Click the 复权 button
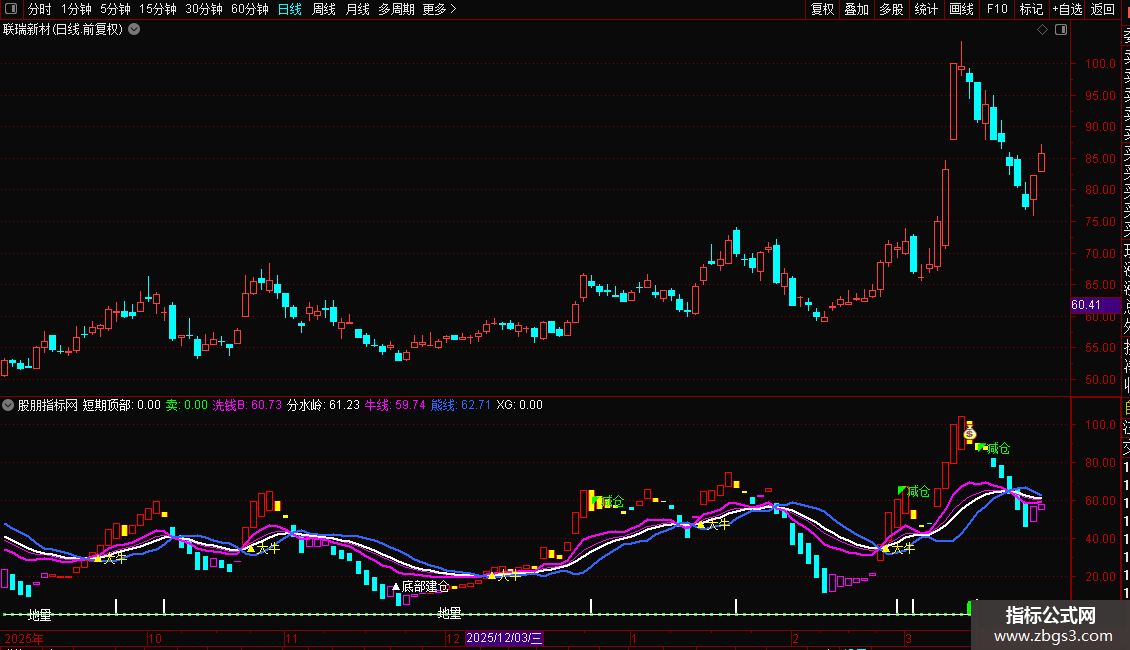This screenshot has height=650, width=1130. [822, 9]
